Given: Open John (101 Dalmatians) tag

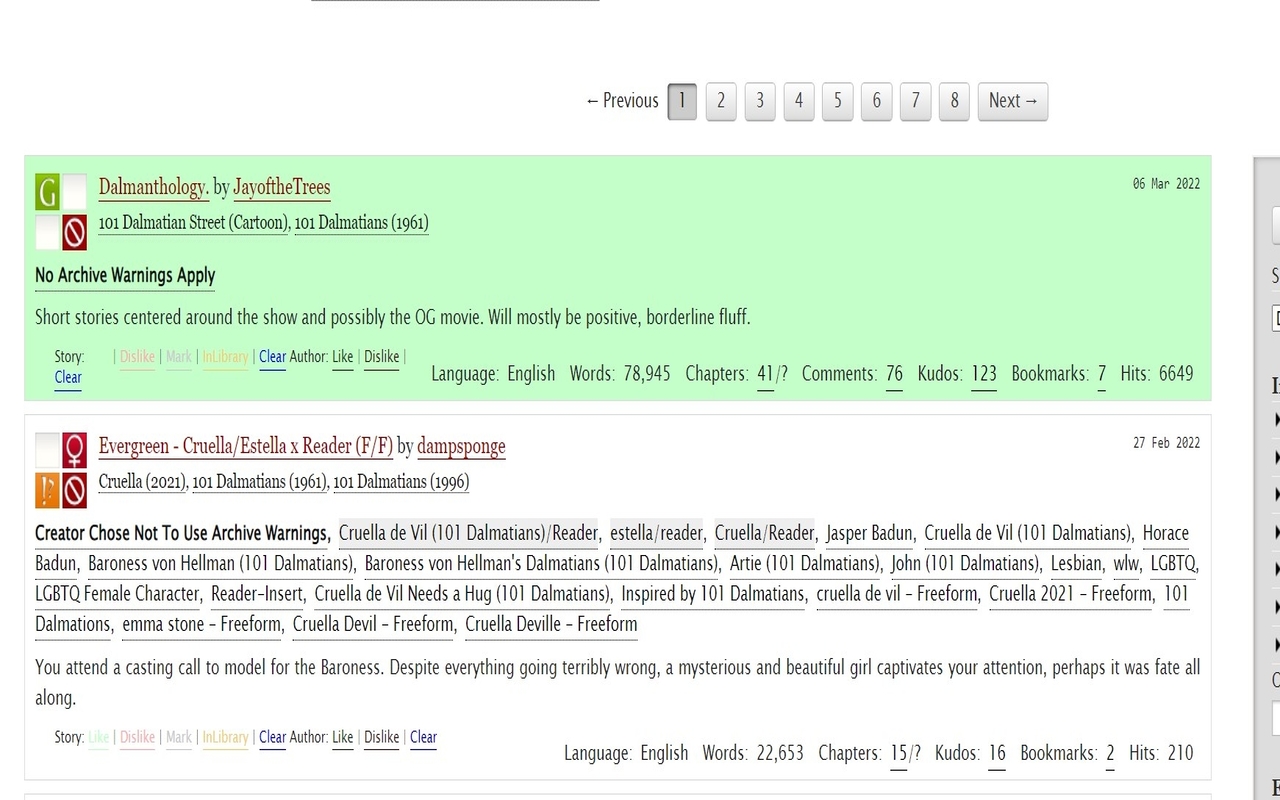Looking at the screenshot, I should 966,563.
